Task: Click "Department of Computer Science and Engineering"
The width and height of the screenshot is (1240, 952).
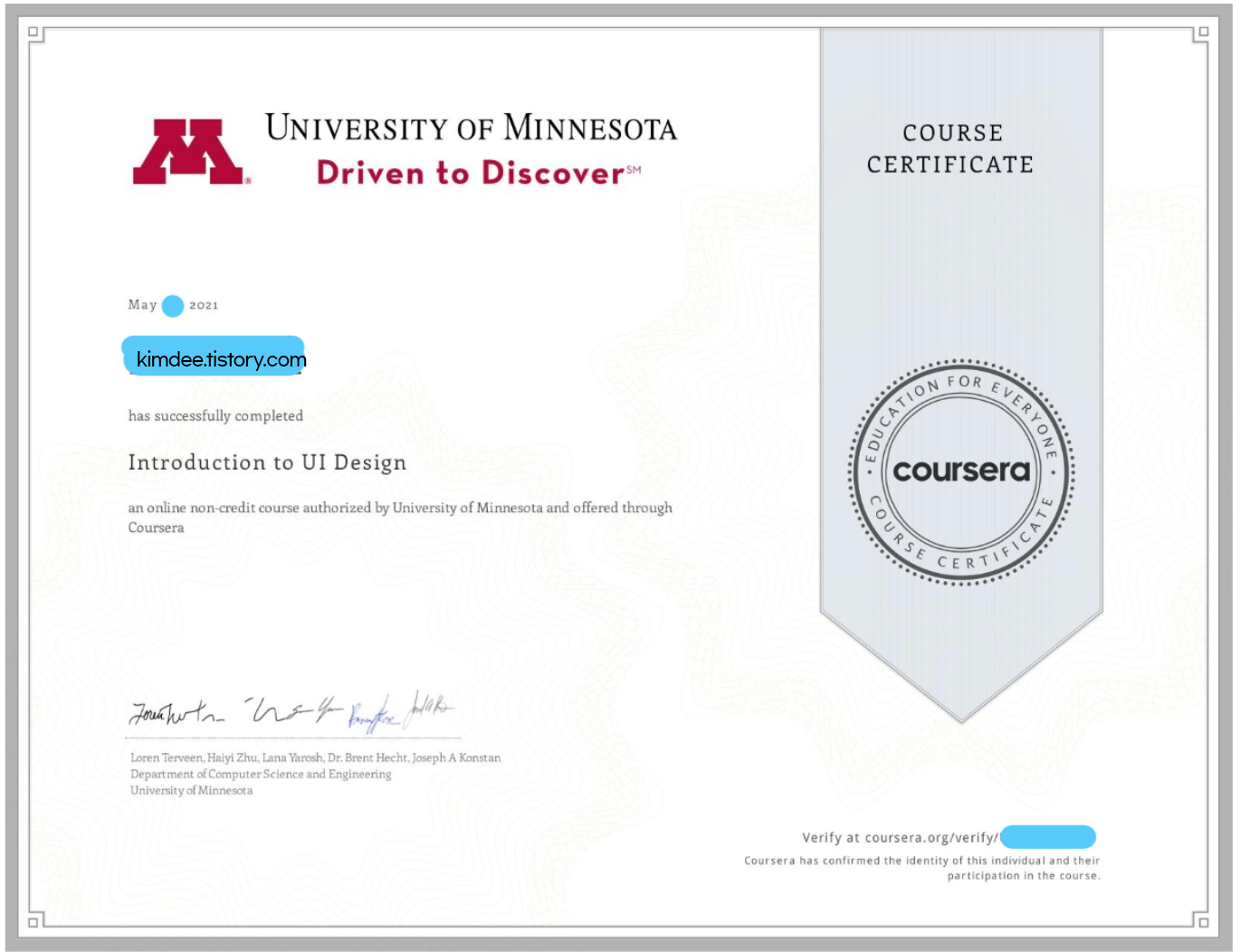Action: point(261,774)
